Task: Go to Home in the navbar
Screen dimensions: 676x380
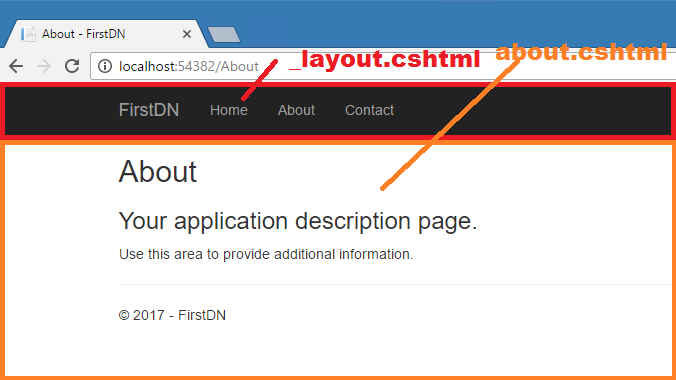Action: pos(229,110)
